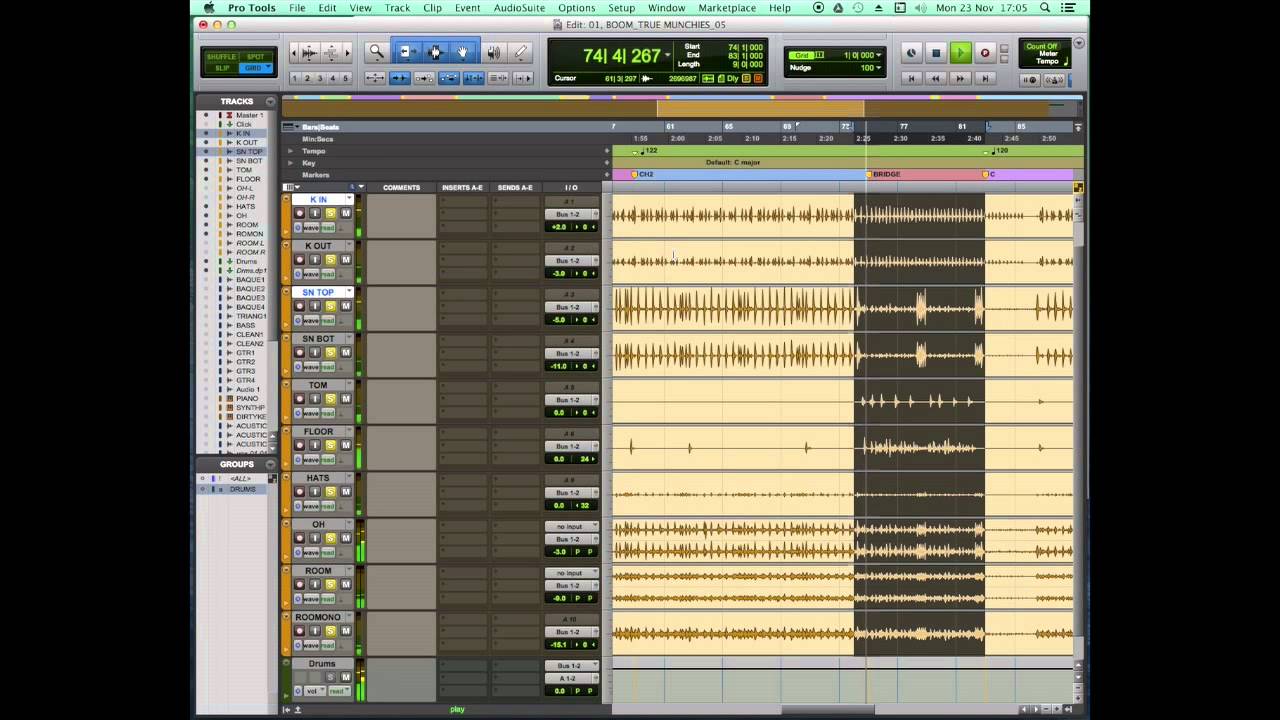Toggle Grid edit mode
The height and width of the screenshot is (720, 1280).
point(255,68)
